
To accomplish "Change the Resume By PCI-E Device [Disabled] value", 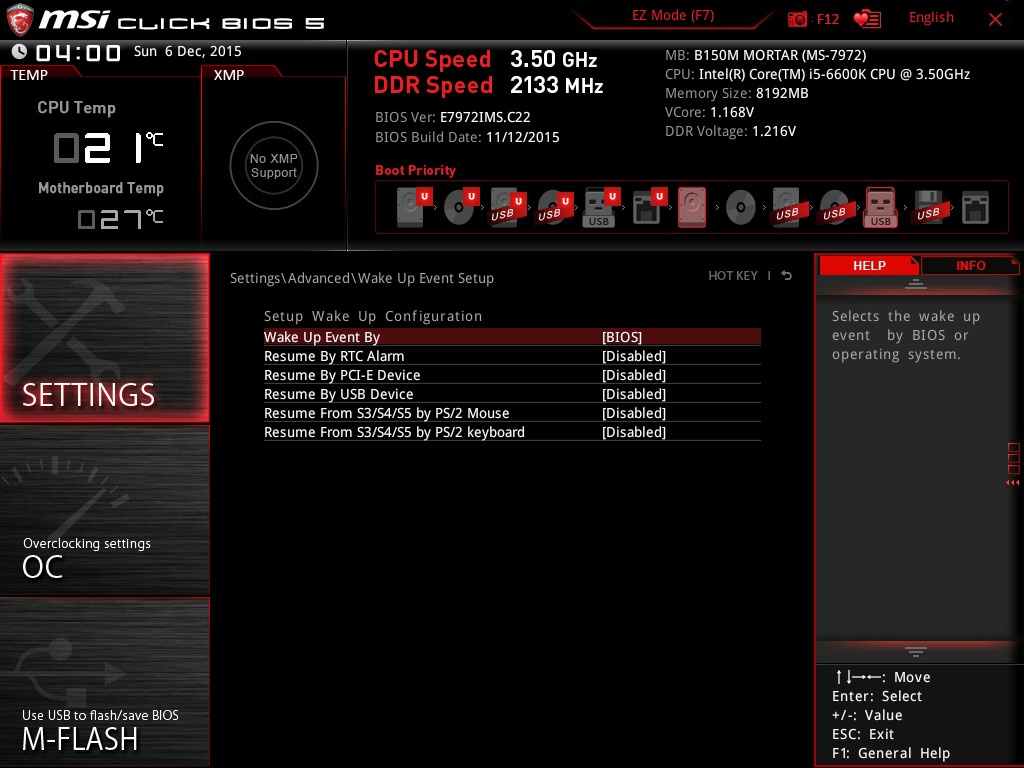I will click(633, 375).
